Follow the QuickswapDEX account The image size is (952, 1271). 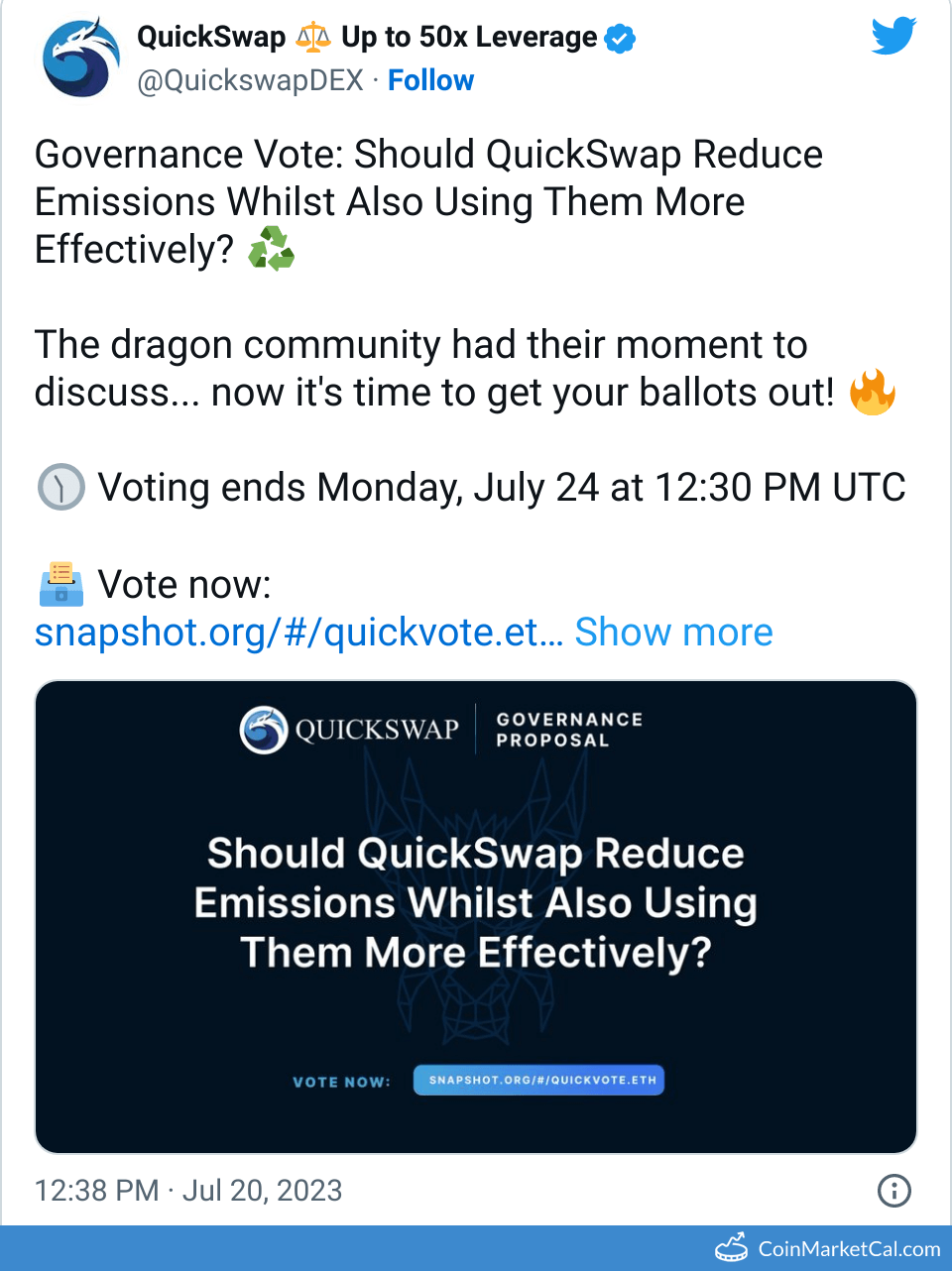[x=430, y=80]
